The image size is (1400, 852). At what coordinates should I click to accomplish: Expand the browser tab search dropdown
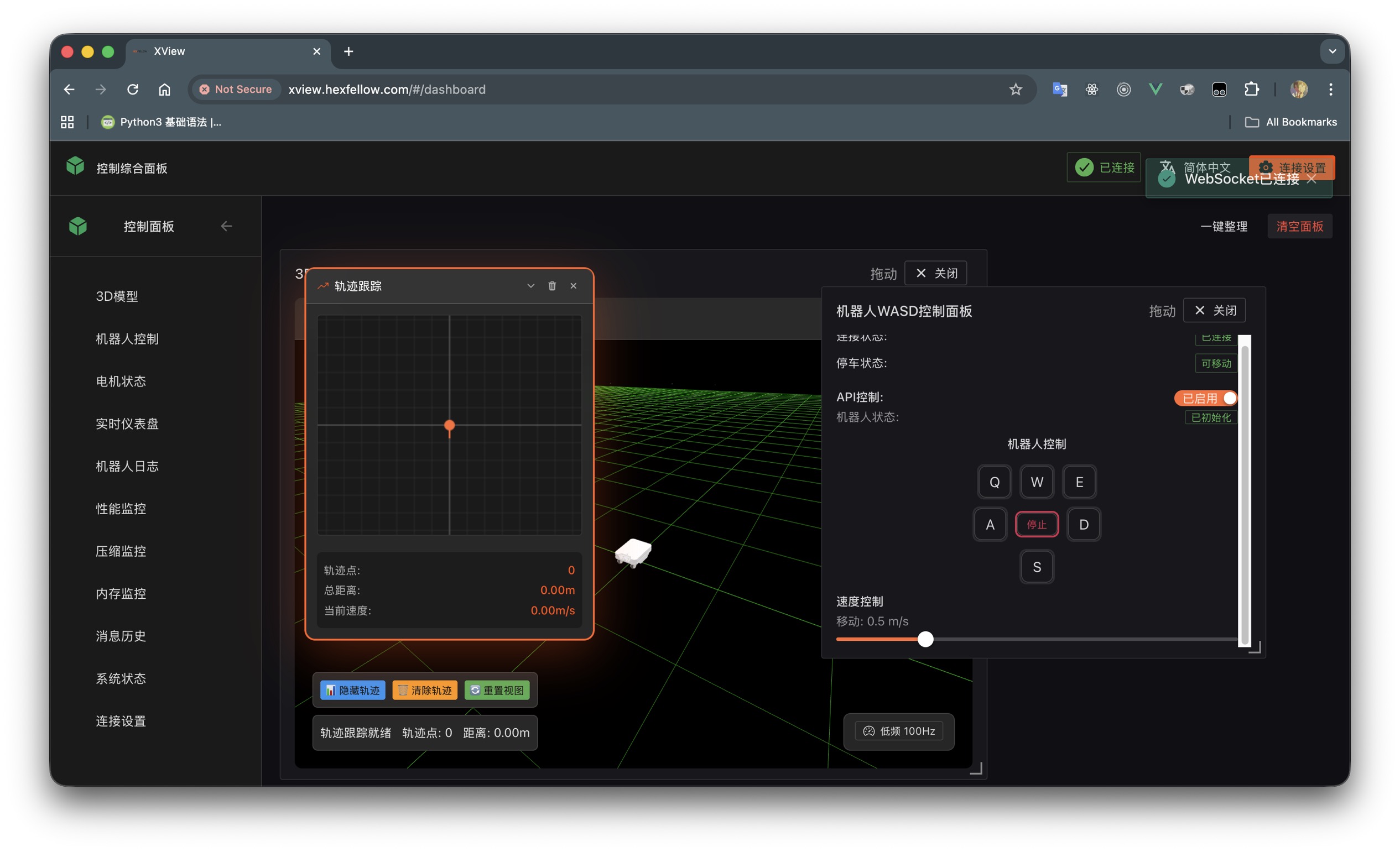(1333, 51)
